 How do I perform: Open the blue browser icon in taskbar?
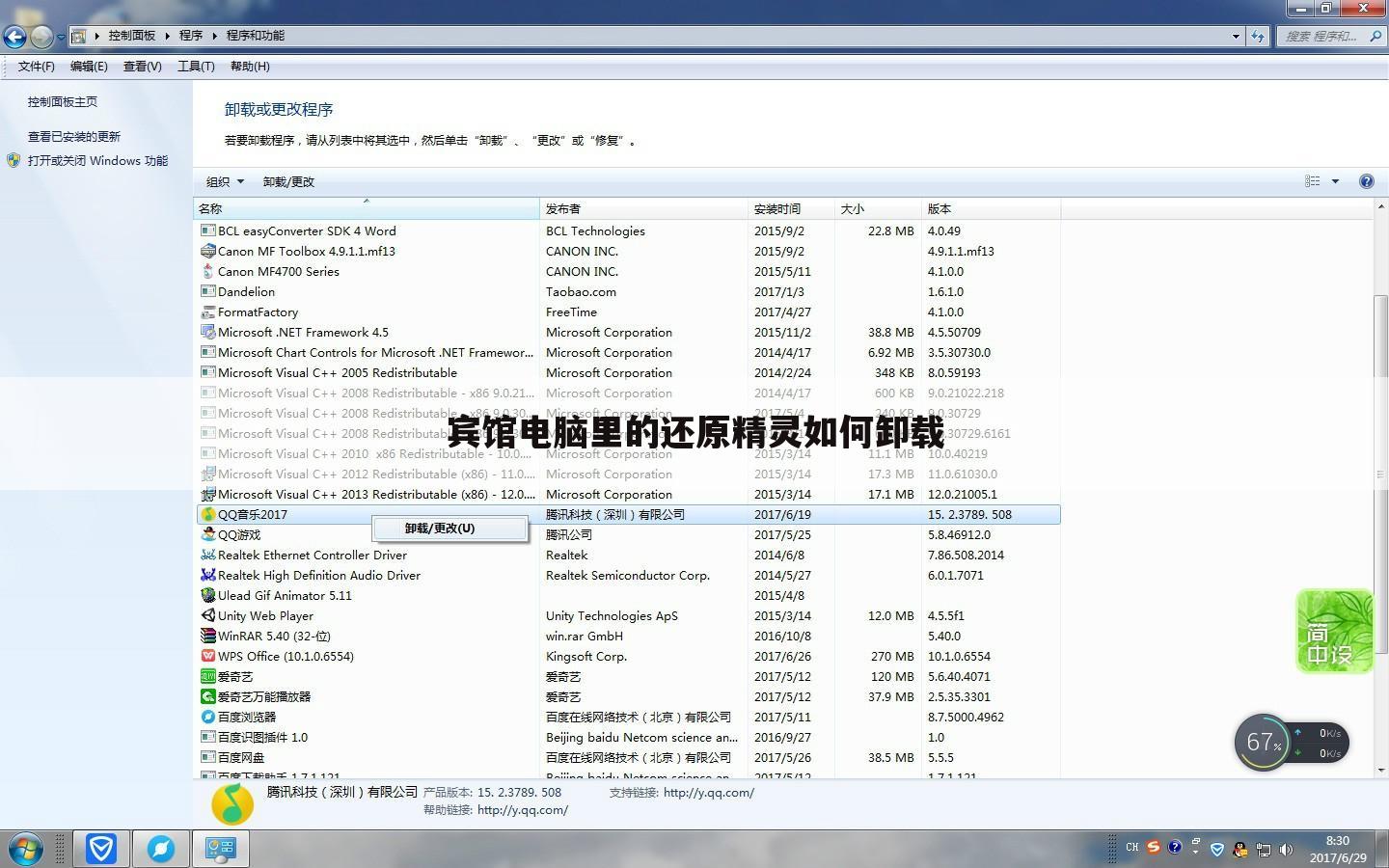click(160, 849)
